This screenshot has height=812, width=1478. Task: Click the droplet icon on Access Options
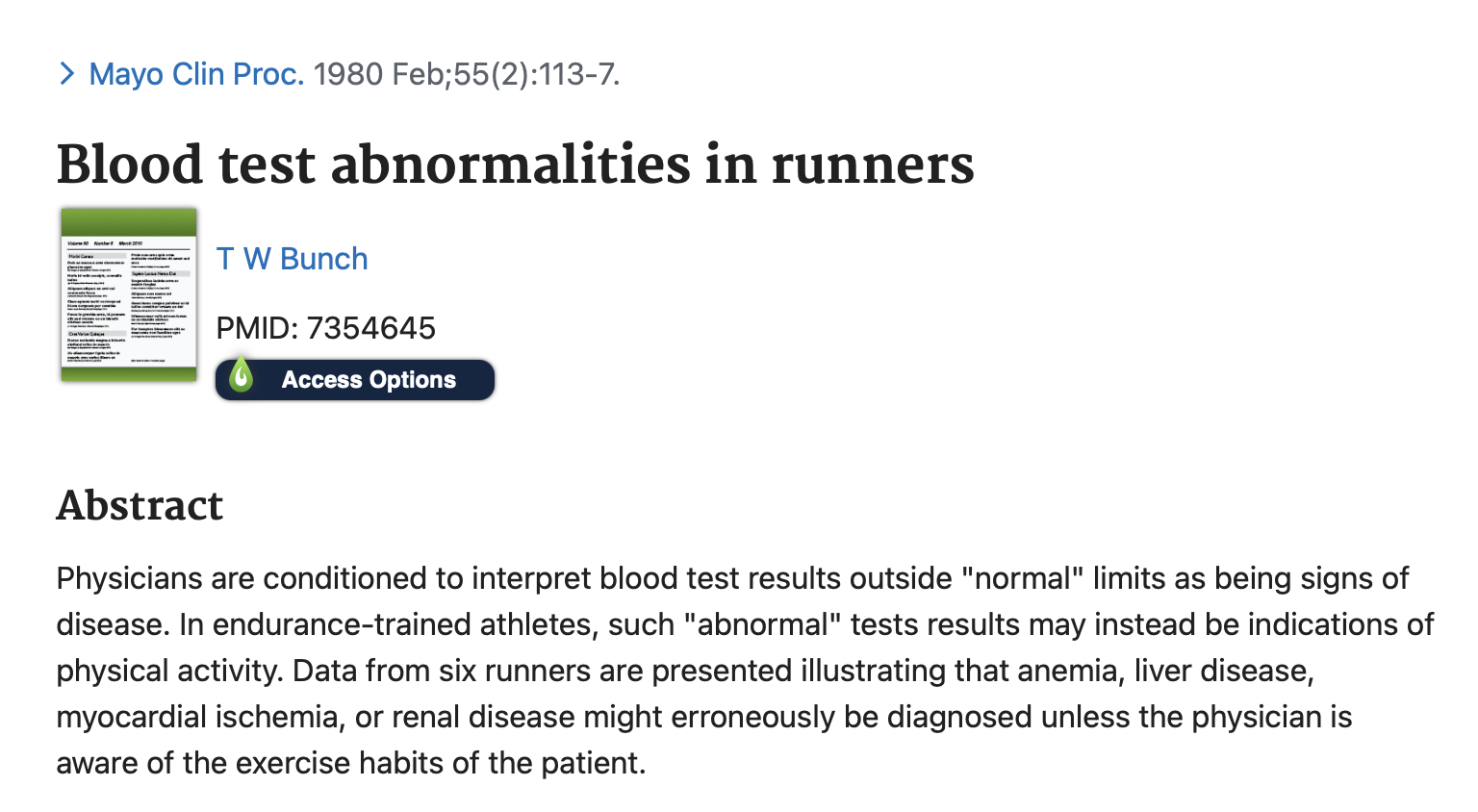pyautogui.click(x=241, y=377)
